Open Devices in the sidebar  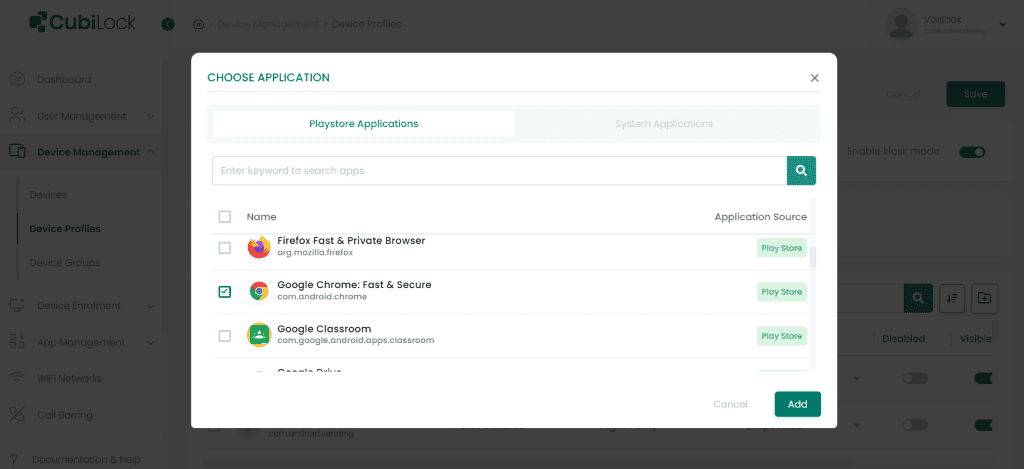tap(48, 195)
